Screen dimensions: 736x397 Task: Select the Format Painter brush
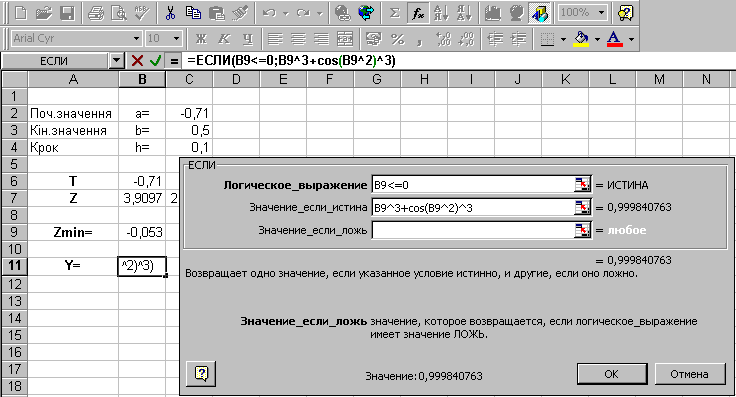(x=240, y=13)
